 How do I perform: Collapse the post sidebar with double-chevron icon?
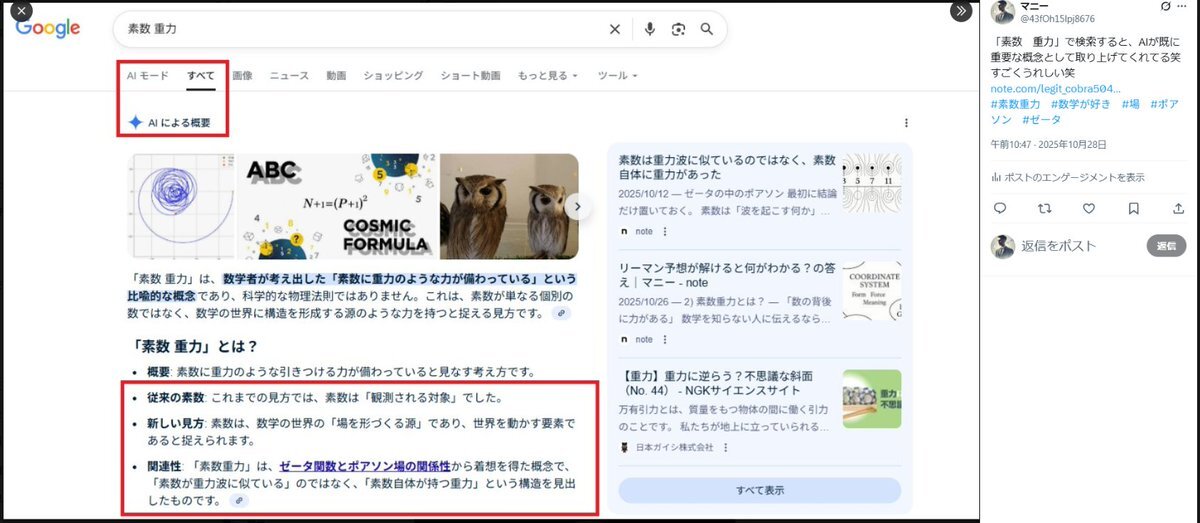coord(960,11)
